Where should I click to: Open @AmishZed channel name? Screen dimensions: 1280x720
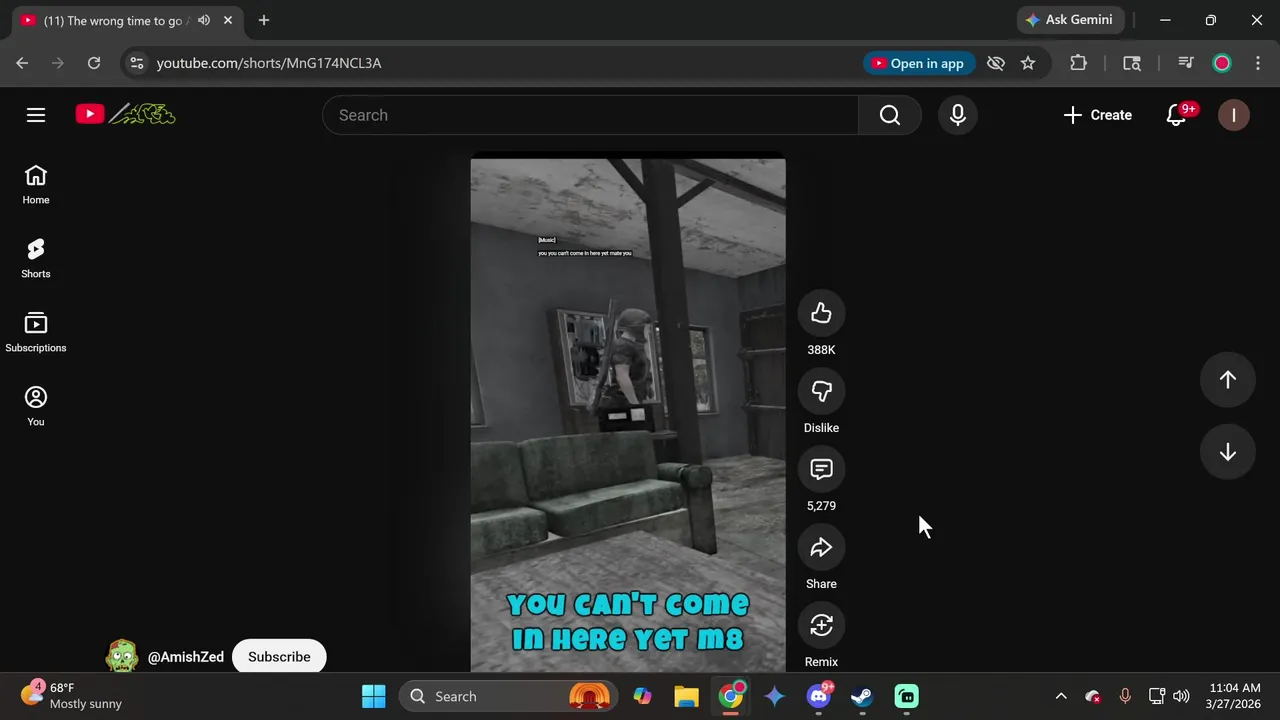186,657
